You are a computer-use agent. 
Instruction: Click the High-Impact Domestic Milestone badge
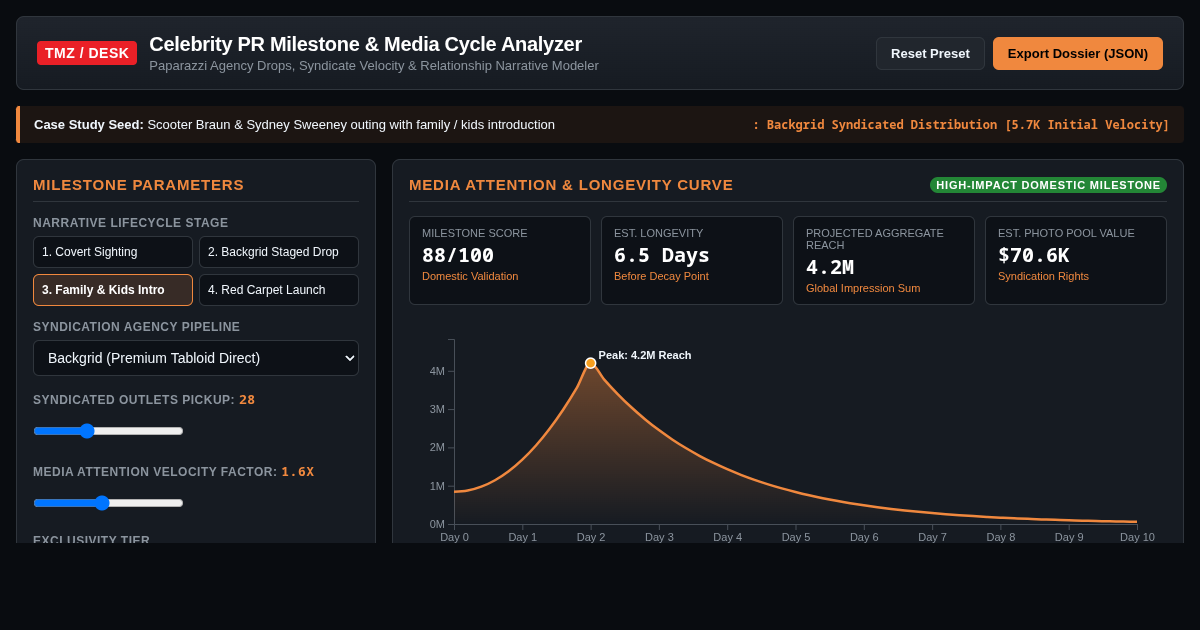click(x=1048, y=185)
